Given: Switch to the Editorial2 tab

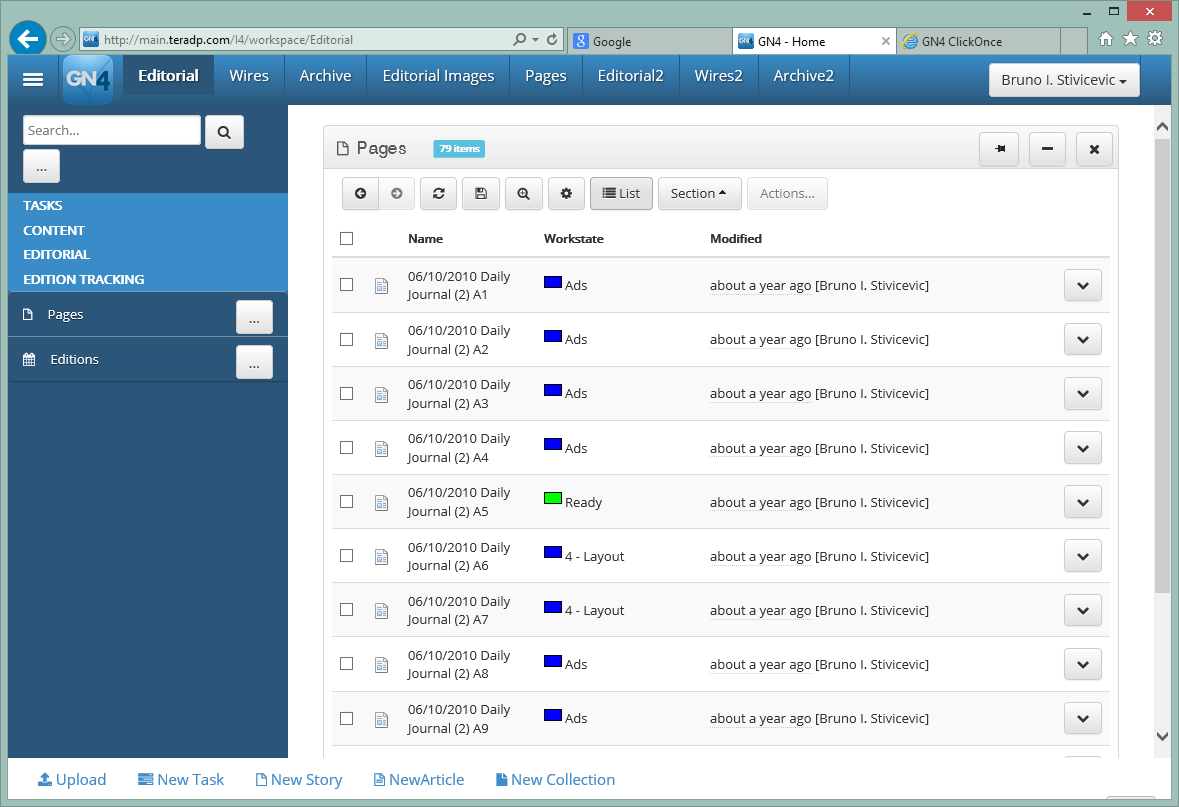Looking at the screenshot, I should pos(631,76).
